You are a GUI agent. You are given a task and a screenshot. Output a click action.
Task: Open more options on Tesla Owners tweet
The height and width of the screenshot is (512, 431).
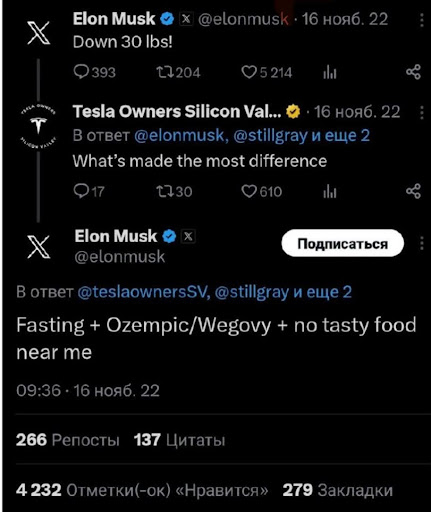click(x=422, y=113)
